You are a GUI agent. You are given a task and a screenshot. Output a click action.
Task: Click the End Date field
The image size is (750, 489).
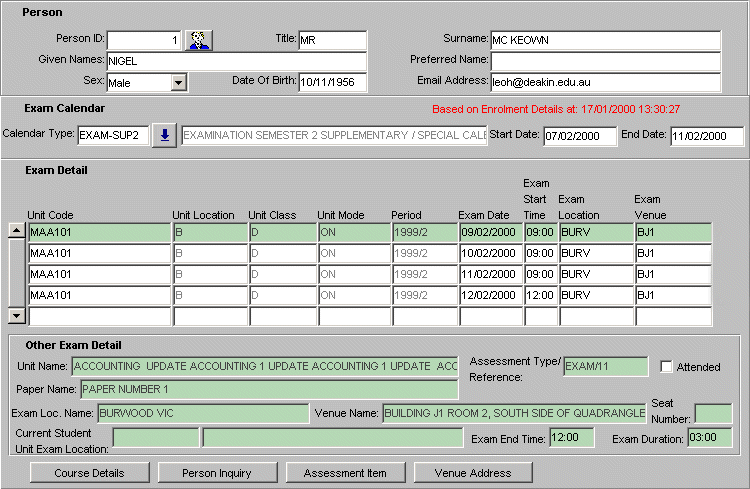pos(707,136)
